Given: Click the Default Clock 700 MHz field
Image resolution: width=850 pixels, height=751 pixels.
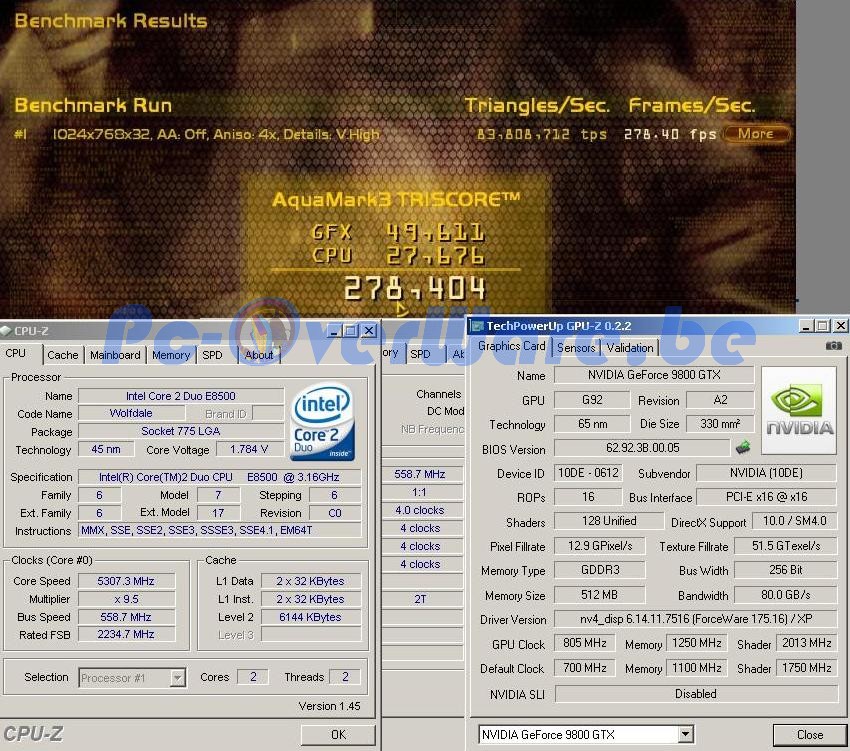Looking at the screenshot, I should coord(584,668).
